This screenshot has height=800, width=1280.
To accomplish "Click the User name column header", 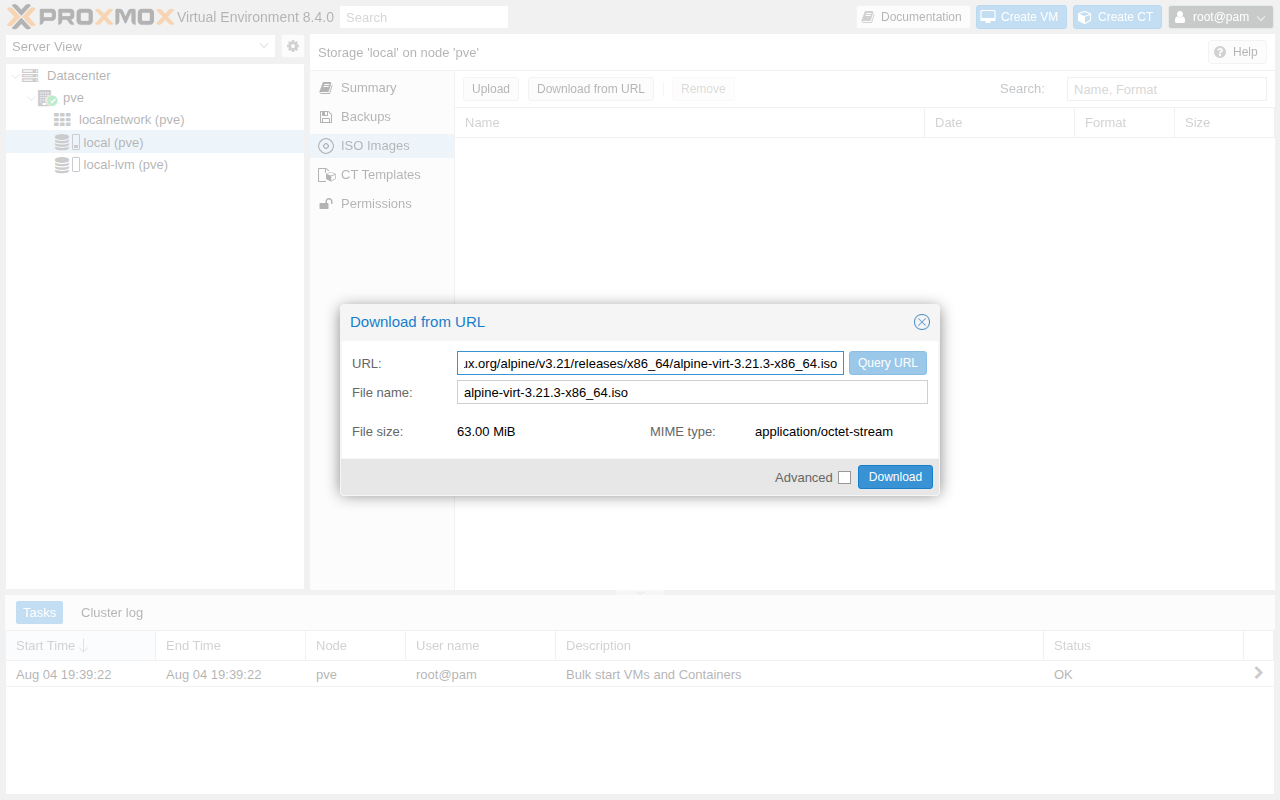I will click(481, 646).
